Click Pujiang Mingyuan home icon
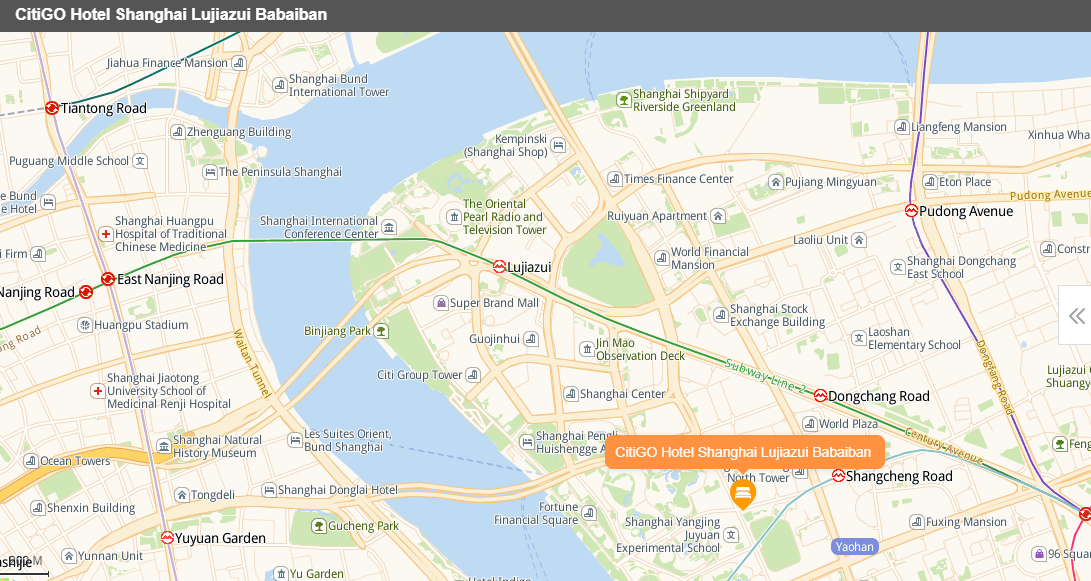The image size is (1091, 581). coord(776,182)
